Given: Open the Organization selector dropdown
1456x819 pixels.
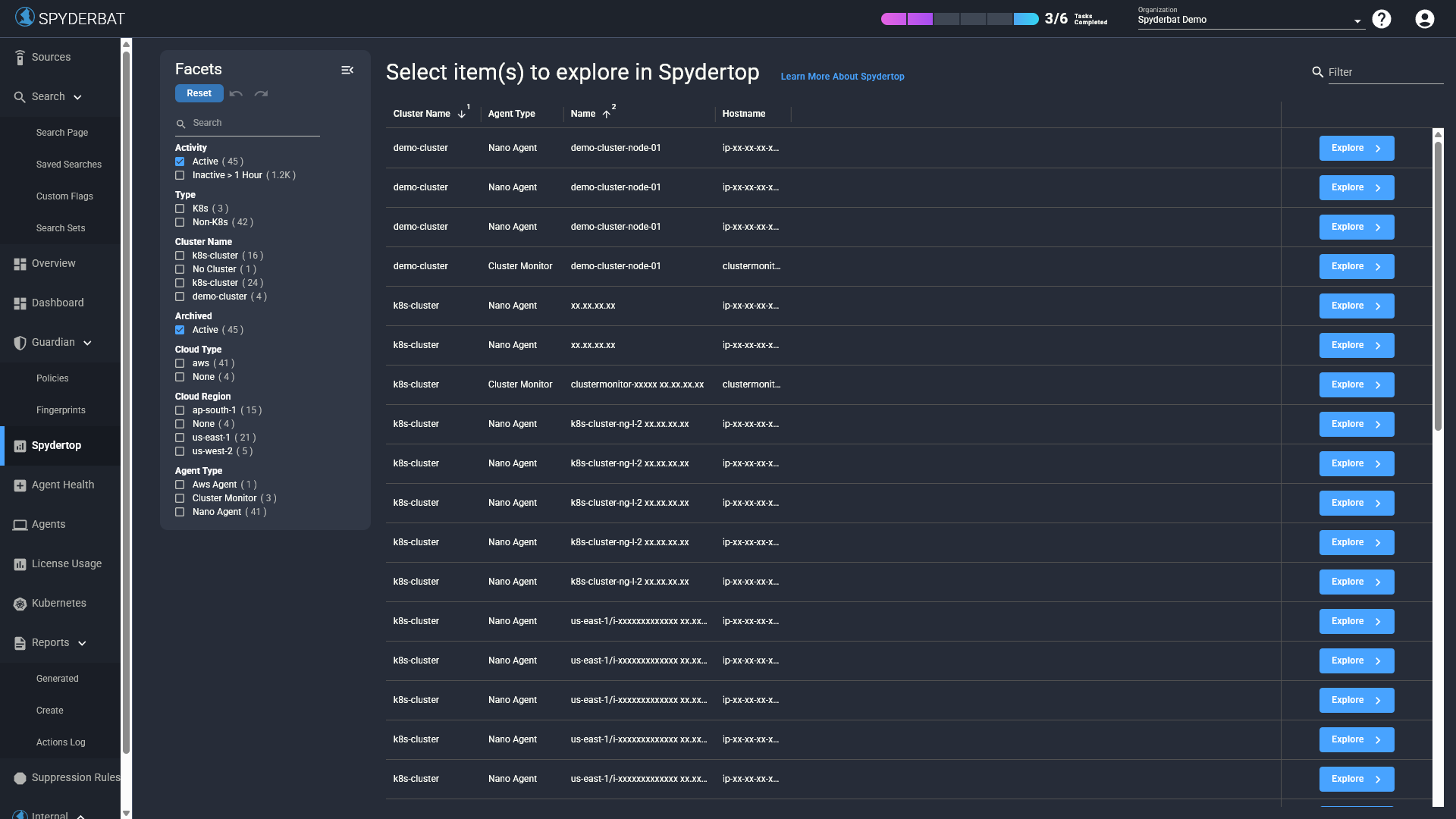Looking at the screenshot, I should tap(1357, 20).
